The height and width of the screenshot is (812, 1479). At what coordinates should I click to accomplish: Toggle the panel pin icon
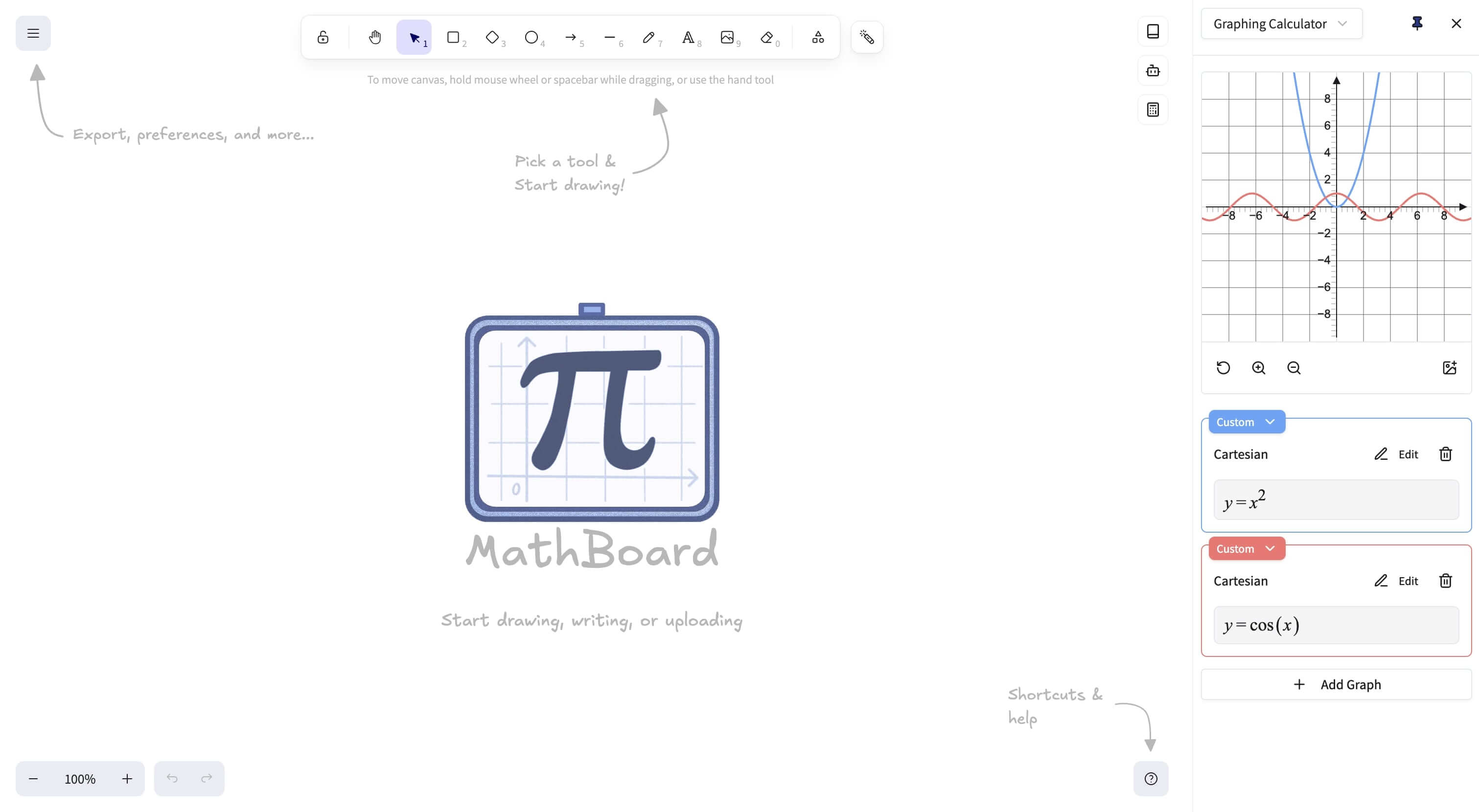[x=1417, y=23]
